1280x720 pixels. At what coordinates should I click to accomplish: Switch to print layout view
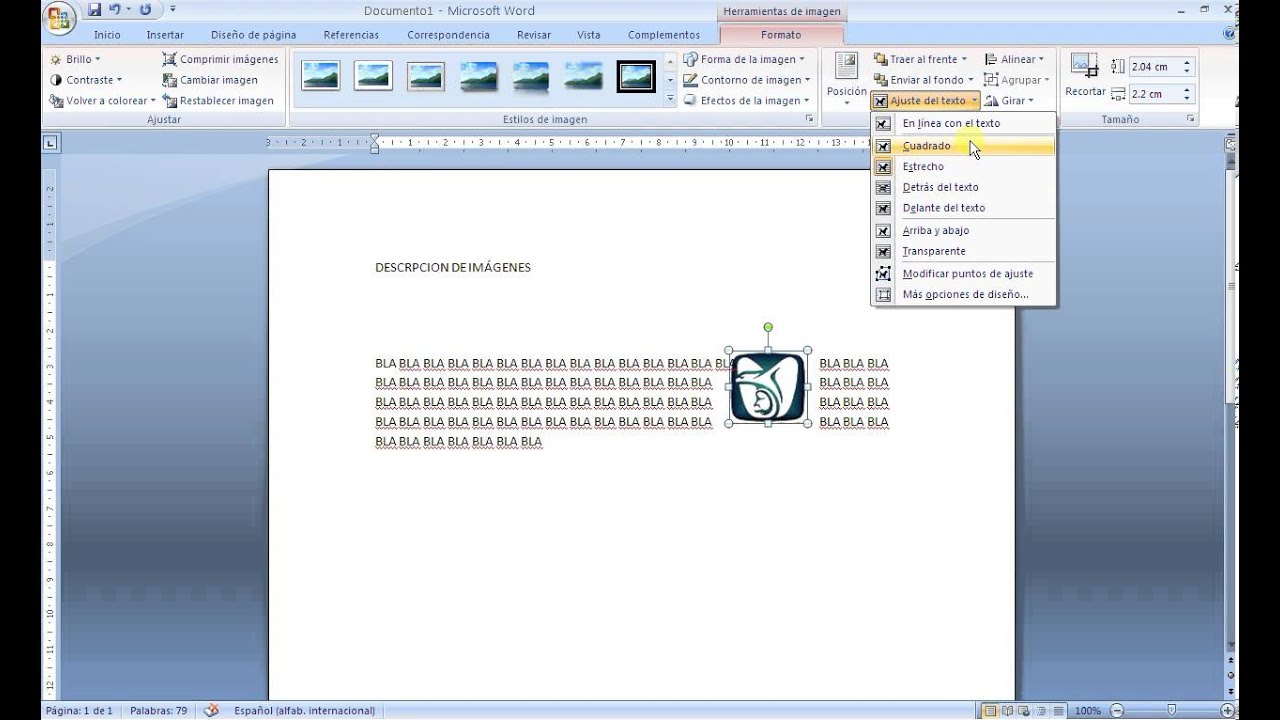(x=990, y=711)
